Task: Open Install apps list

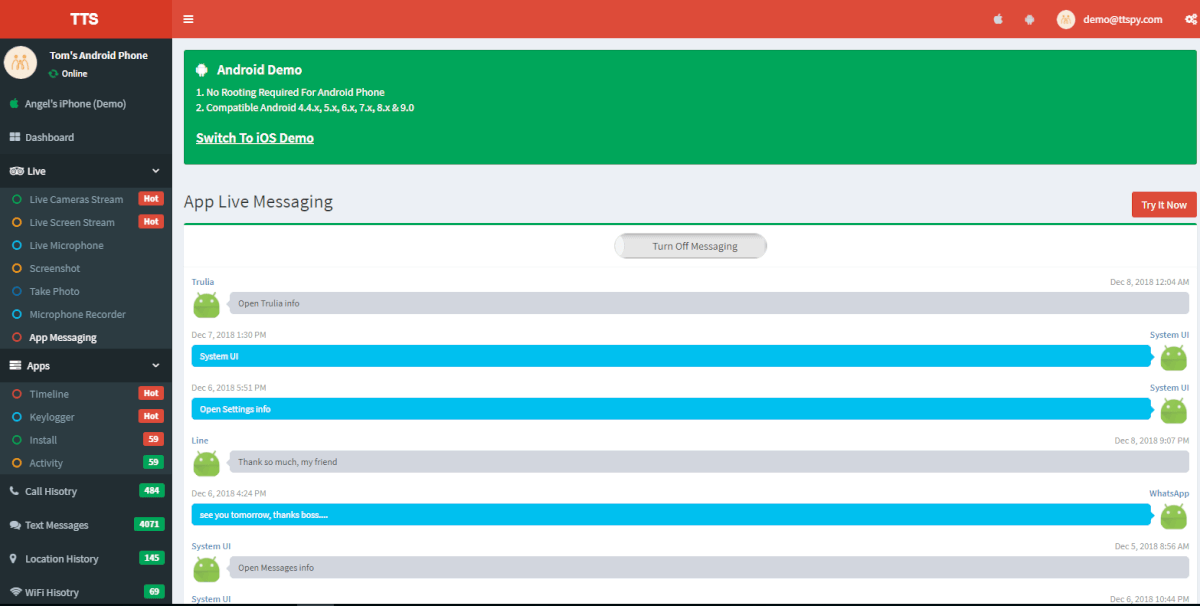Action: (x=43, y=440)
